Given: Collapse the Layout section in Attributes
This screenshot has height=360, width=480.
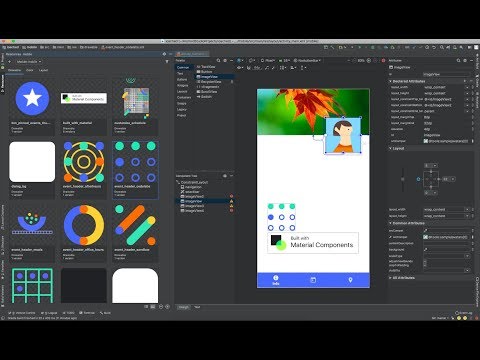Looking at the screenshot, I should (391, 148).
